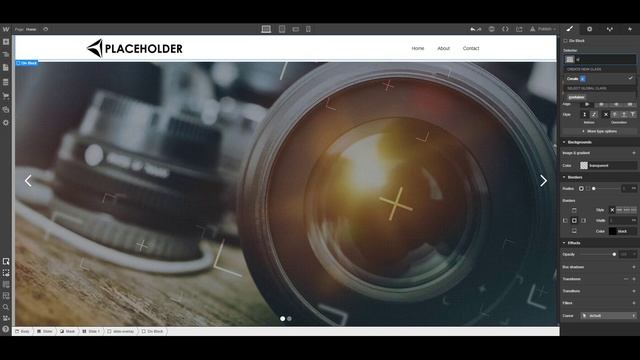Image resolution: width=640 pixels, height=360 pixels.
Task: Toggle the hide element edges icon in sidebar
Action: (x=6, y=273)
